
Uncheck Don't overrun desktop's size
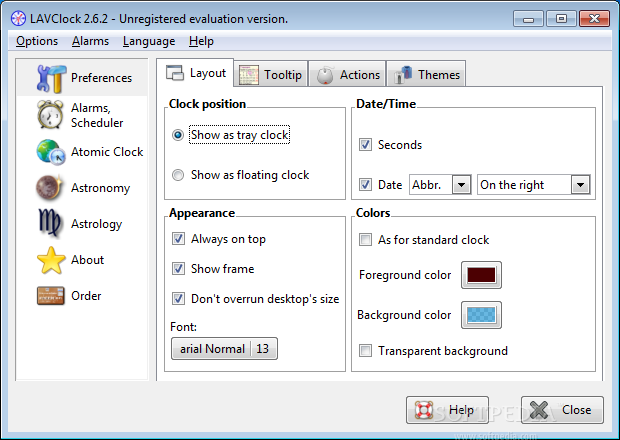coord(178,298)
